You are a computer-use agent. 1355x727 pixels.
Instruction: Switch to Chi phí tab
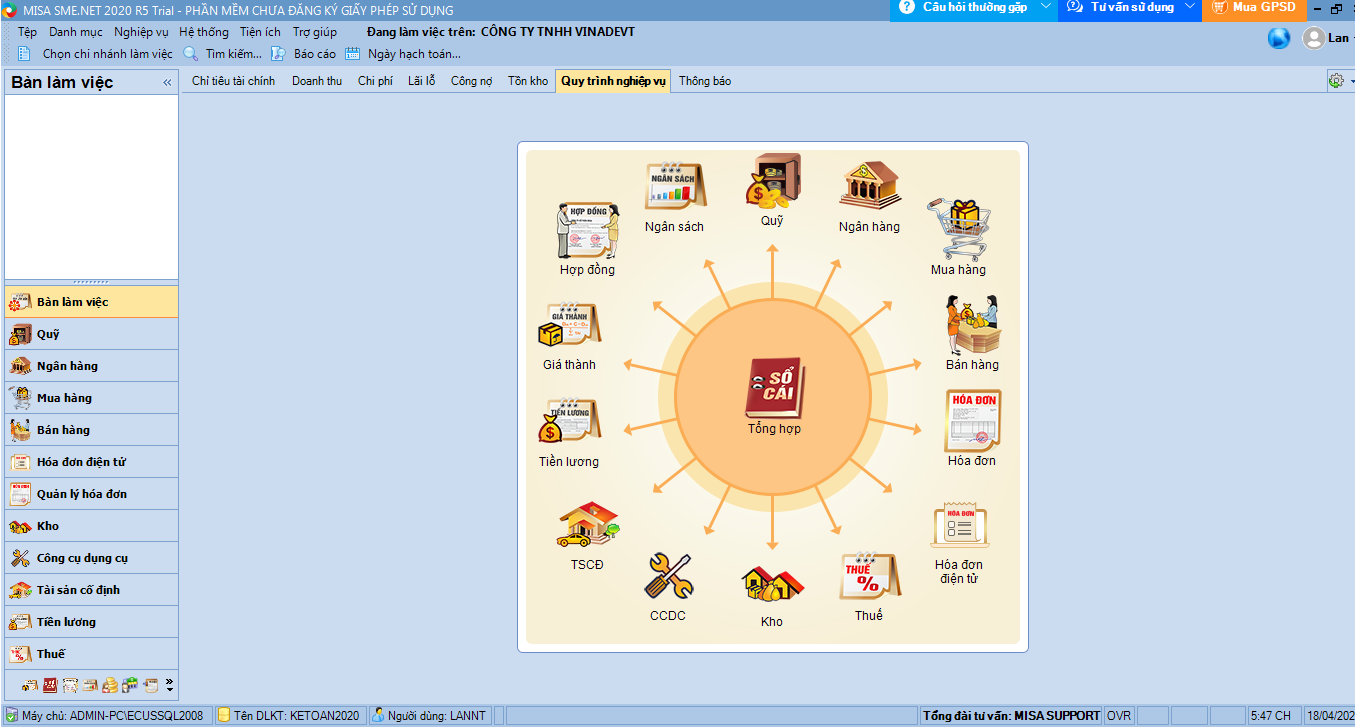pyautogui.click(x=375, y=81)
